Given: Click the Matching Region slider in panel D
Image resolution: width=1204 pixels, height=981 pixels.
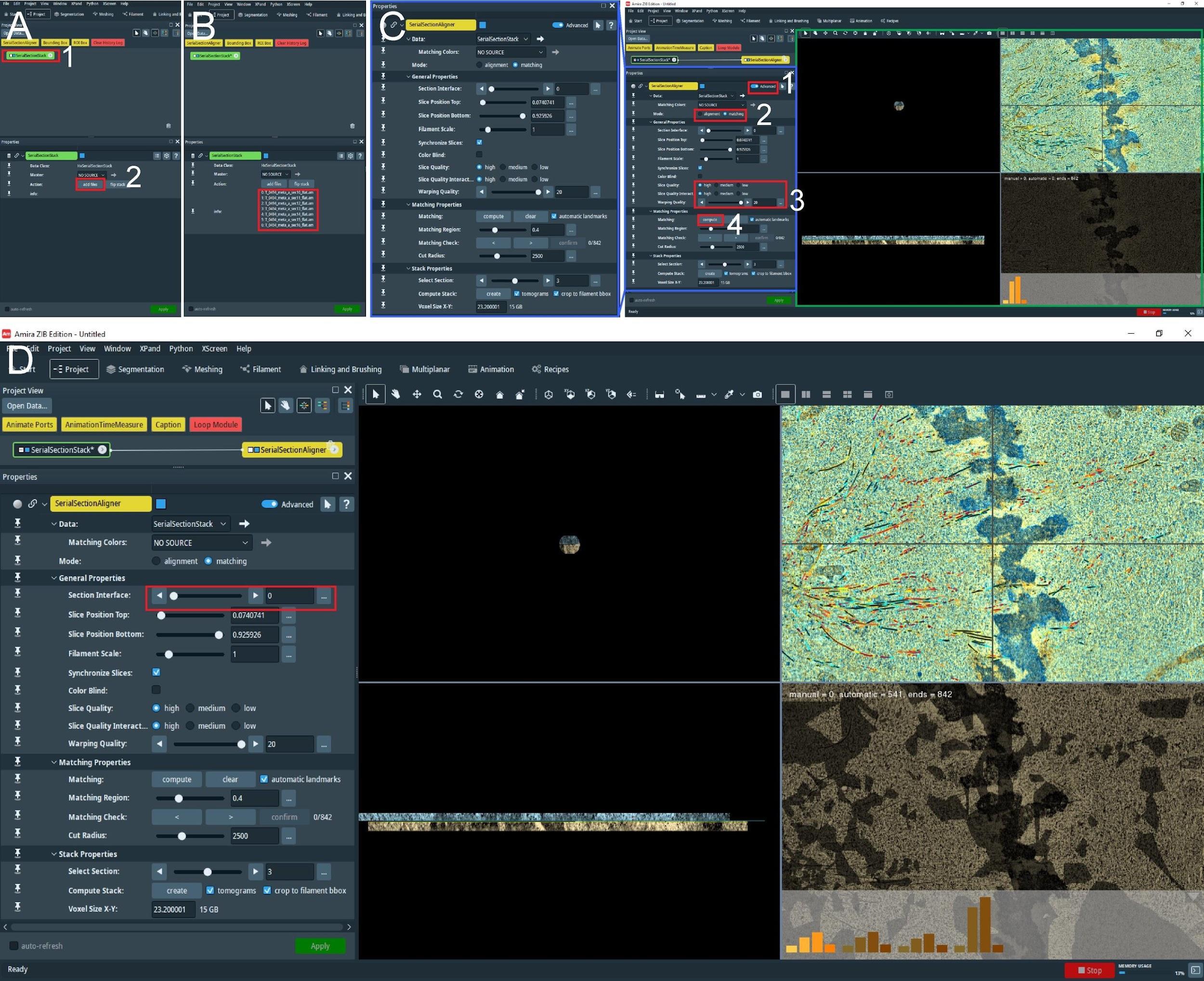Looking at the screenshot, I should 190,798.
